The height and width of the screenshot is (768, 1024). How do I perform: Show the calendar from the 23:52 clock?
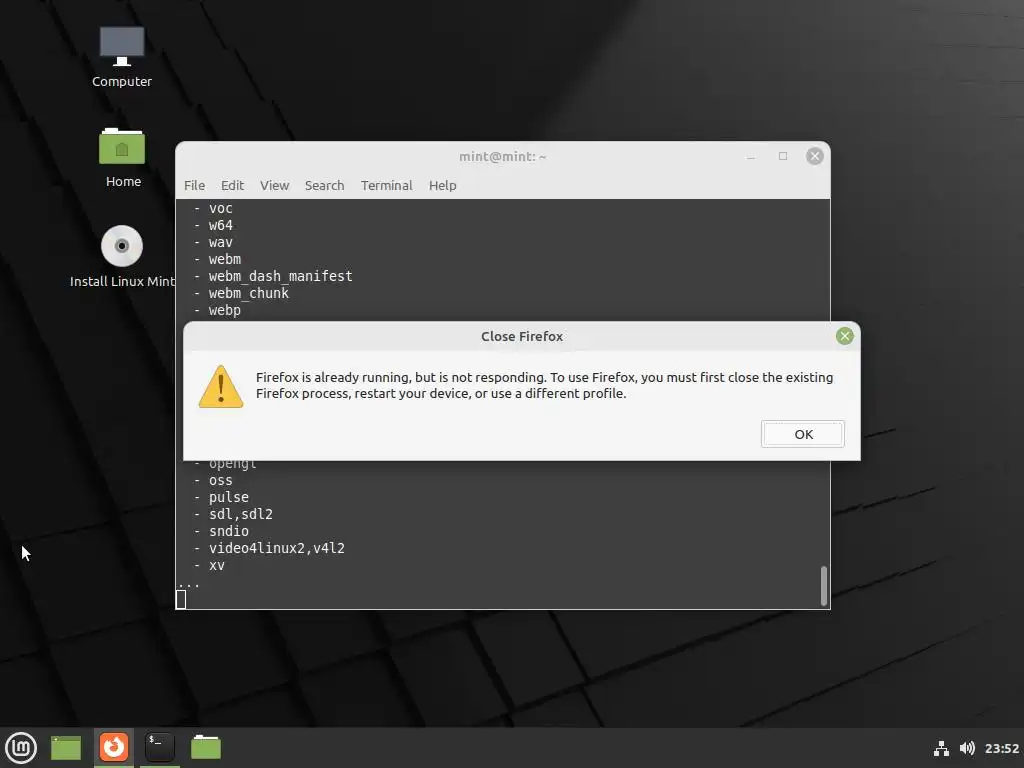tap(1002, 748)
